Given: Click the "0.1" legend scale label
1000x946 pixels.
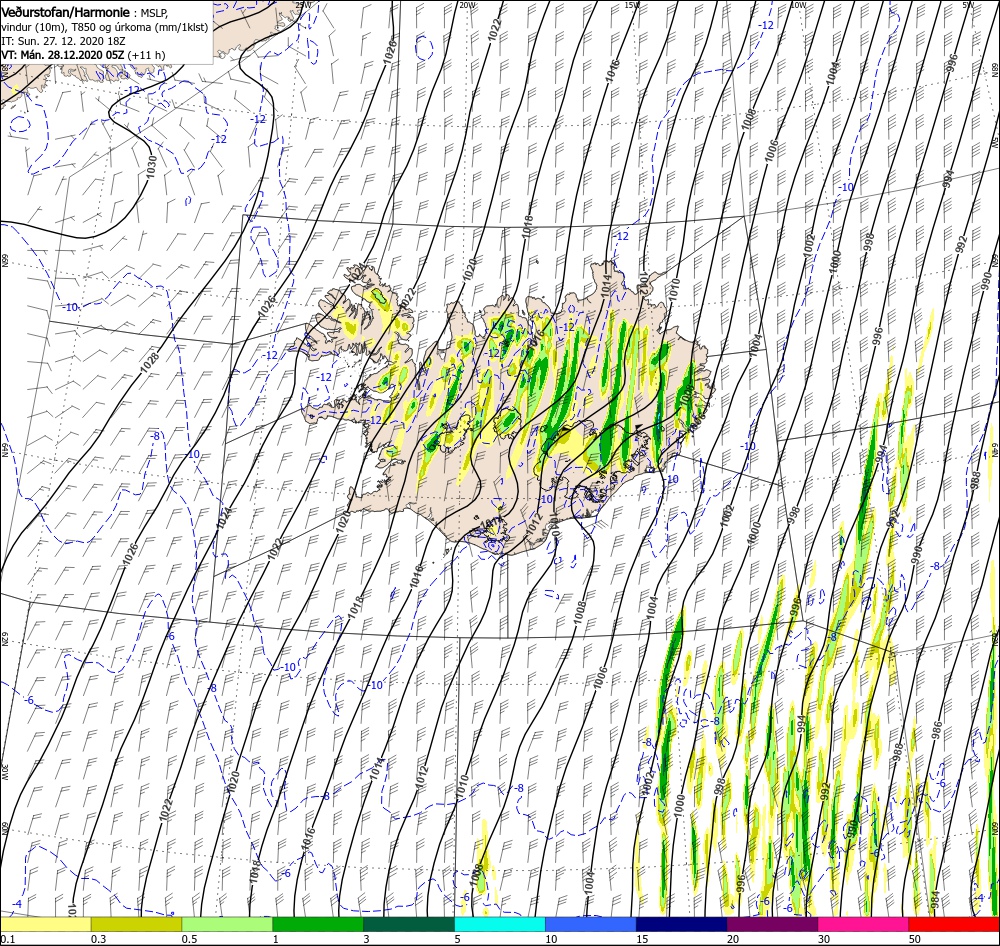Looking at the screenshot, I should [x=7, y=939].
